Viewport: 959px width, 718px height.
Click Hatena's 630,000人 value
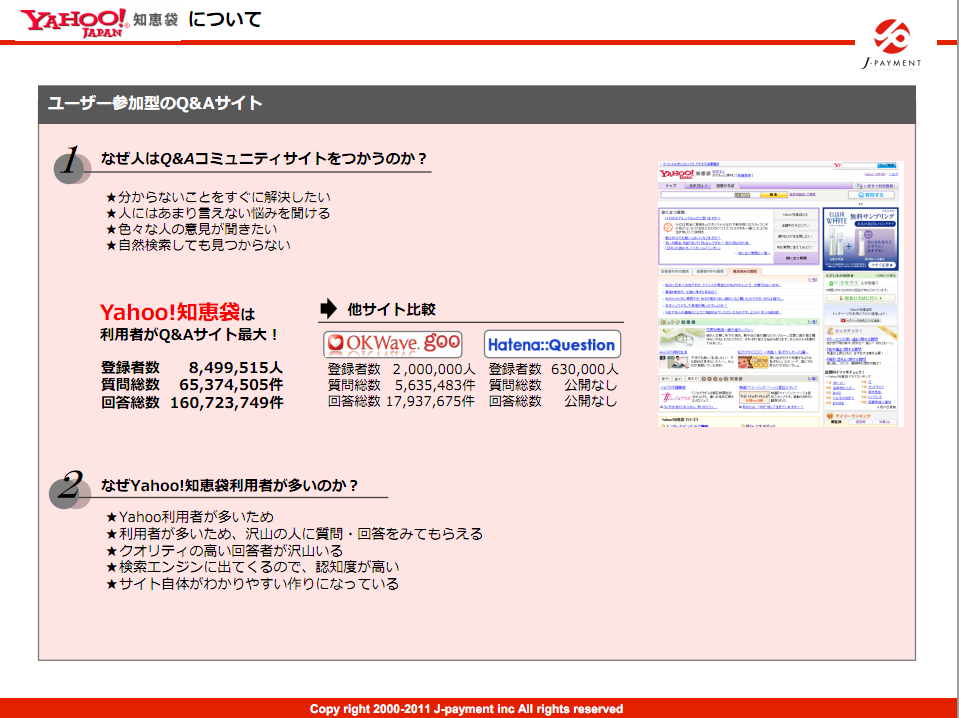[x=584, y=369]
